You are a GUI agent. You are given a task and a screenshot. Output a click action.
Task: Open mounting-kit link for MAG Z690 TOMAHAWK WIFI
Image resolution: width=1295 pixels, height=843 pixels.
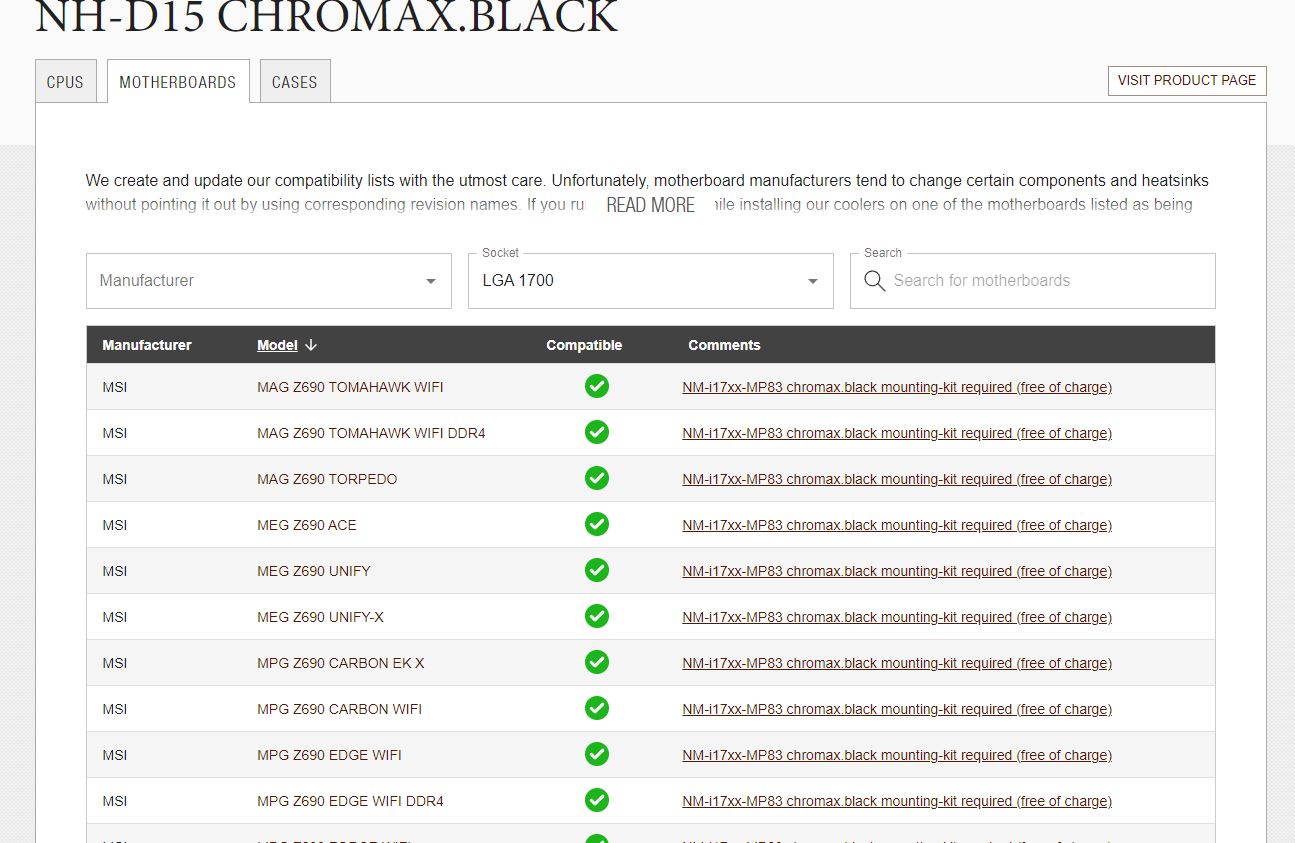point(897,387)
